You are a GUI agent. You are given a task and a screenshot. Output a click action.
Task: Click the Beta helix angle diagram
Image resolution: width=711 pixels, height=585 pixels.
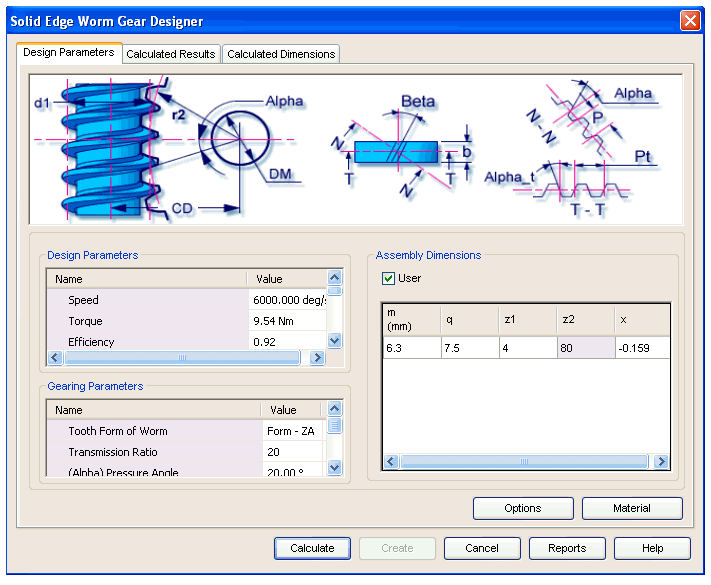[400, 148]
